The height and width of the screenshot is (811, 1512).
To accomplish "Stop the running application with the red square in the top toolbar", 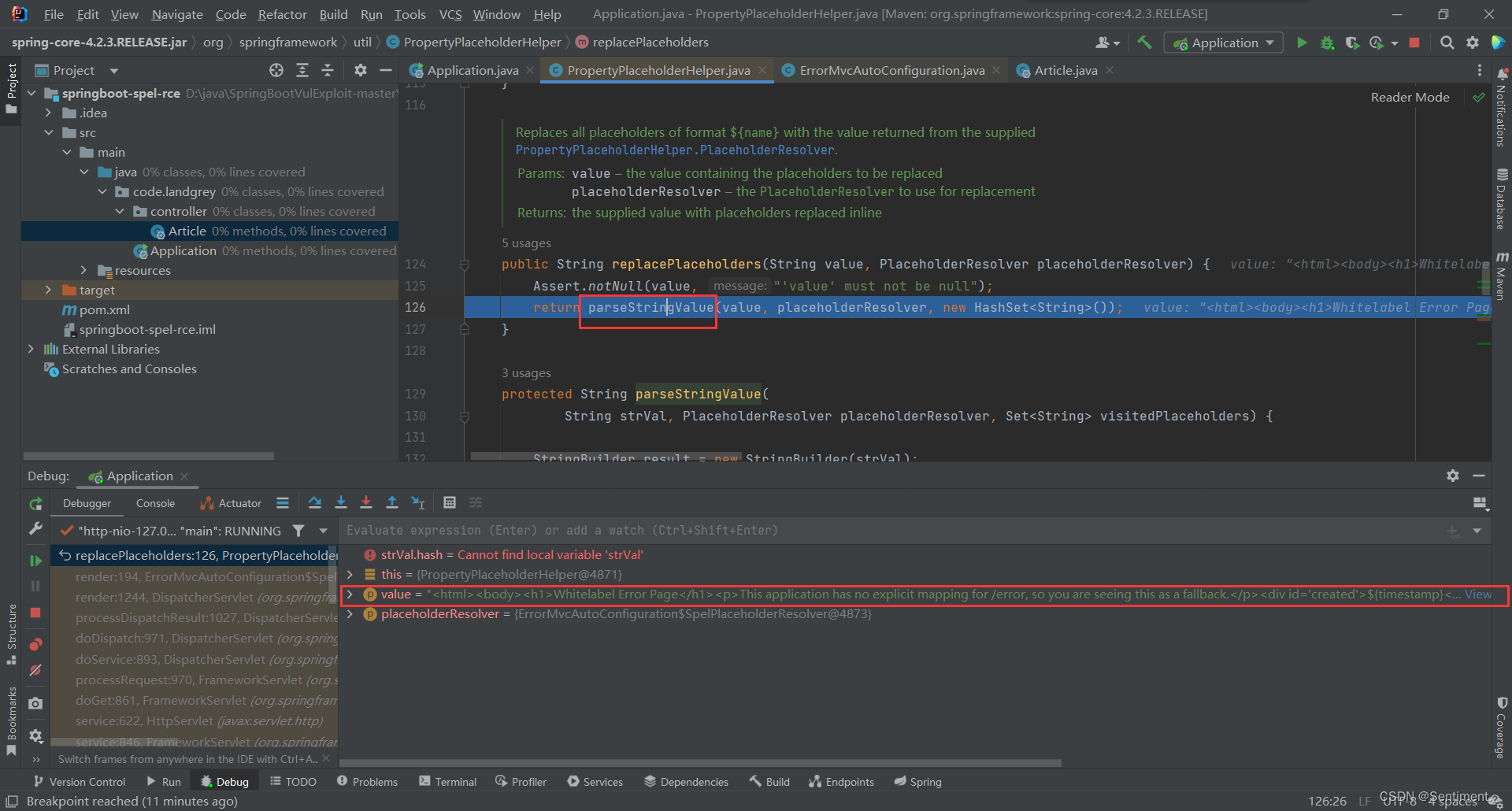I will (1414, 43).
